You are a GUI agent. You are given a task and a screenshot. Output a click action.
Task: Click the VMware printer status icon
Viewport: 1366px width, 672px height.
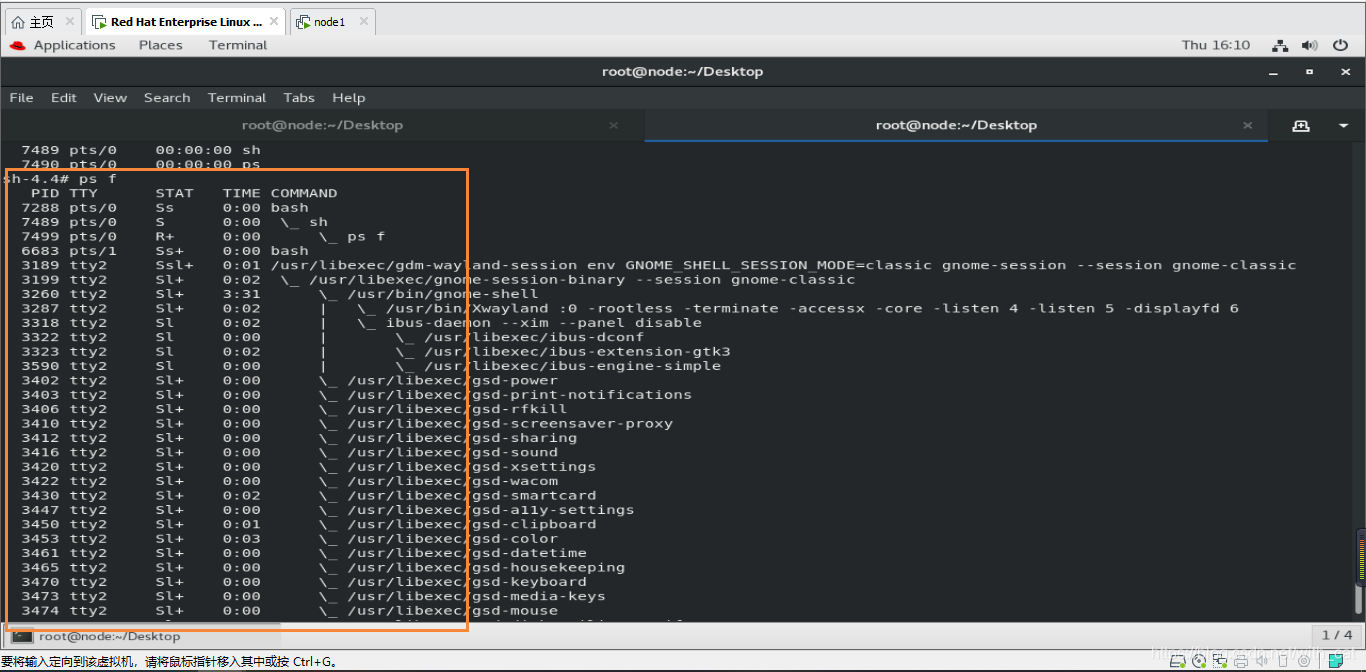(x=1240, y=661)
